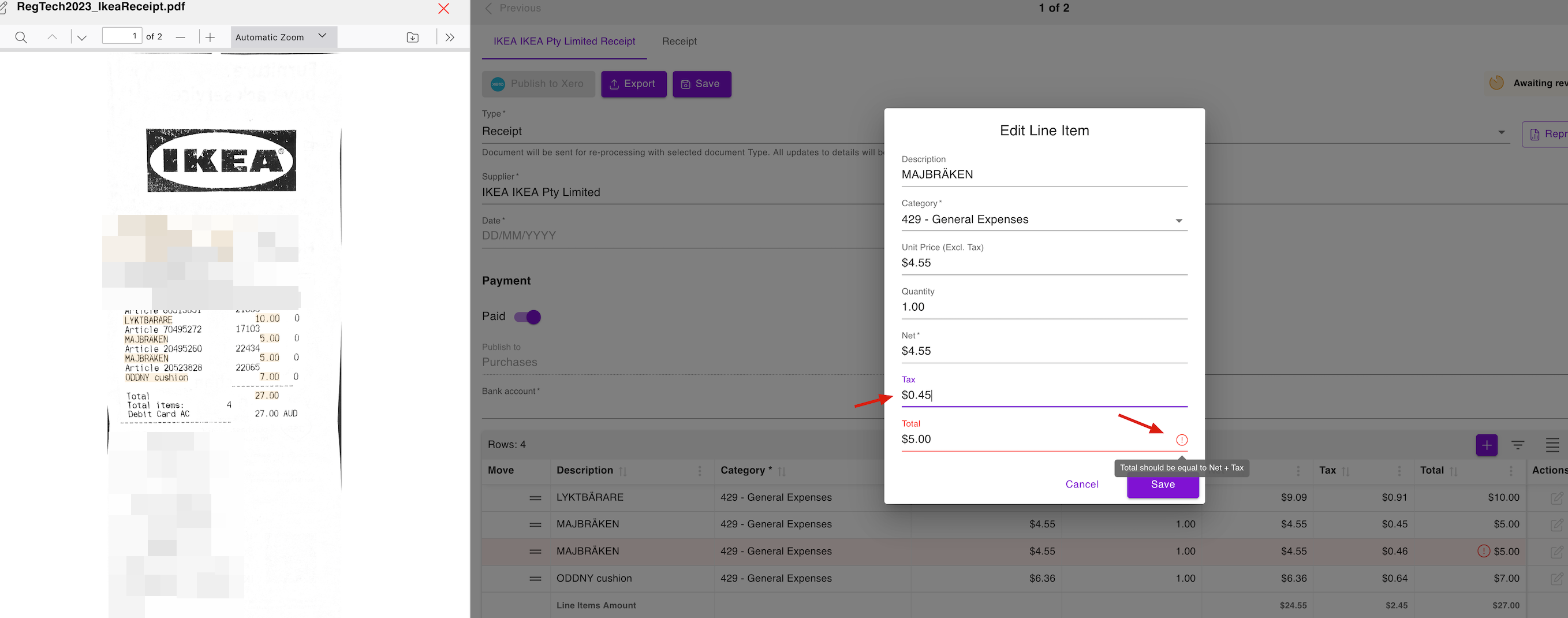Click the Total error warning icon in dialog
This screenshot has height=618, width=1568.
1181,440
